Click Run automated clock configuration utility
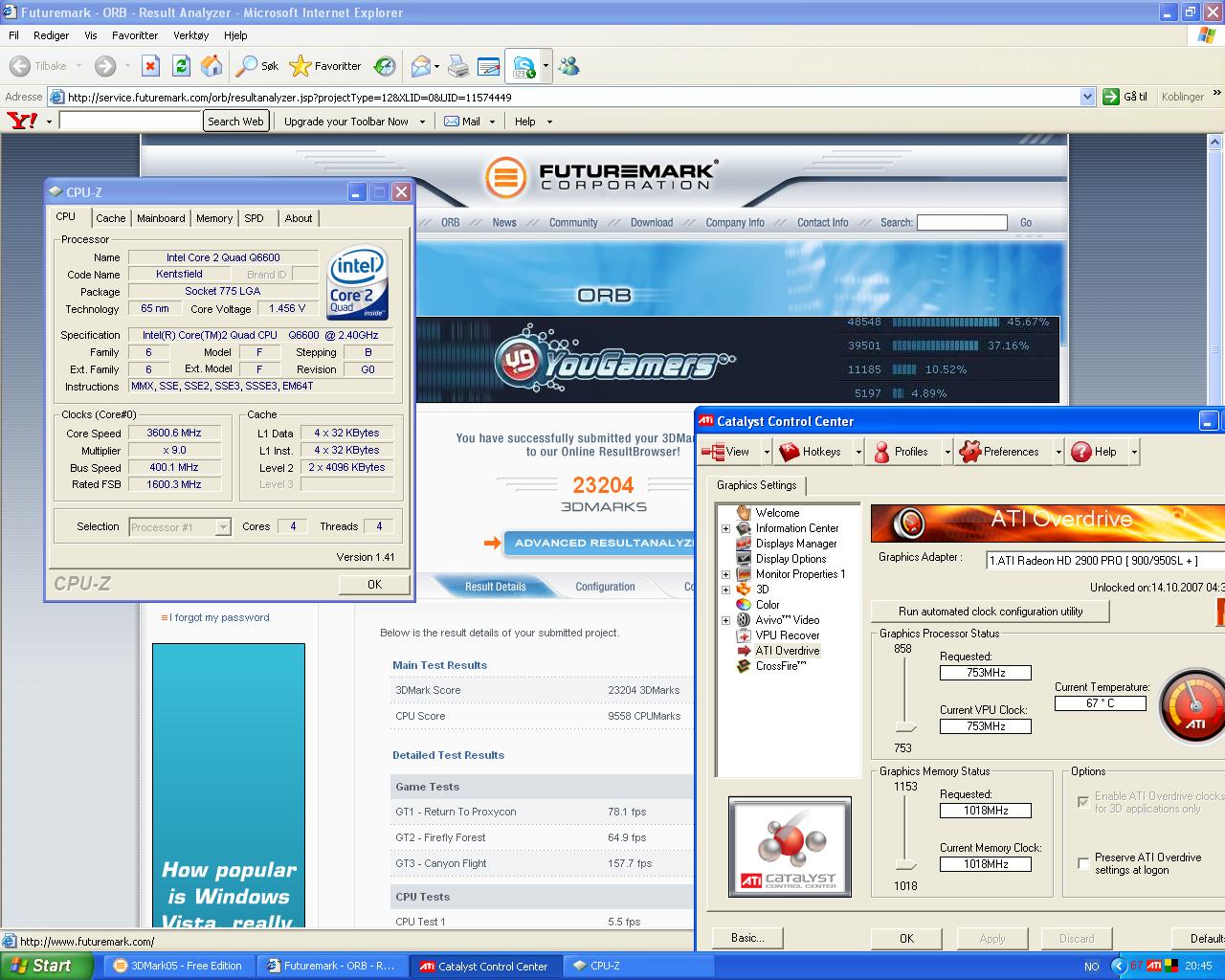This screenshot has width=1225, height=980. tap(991, 612)
